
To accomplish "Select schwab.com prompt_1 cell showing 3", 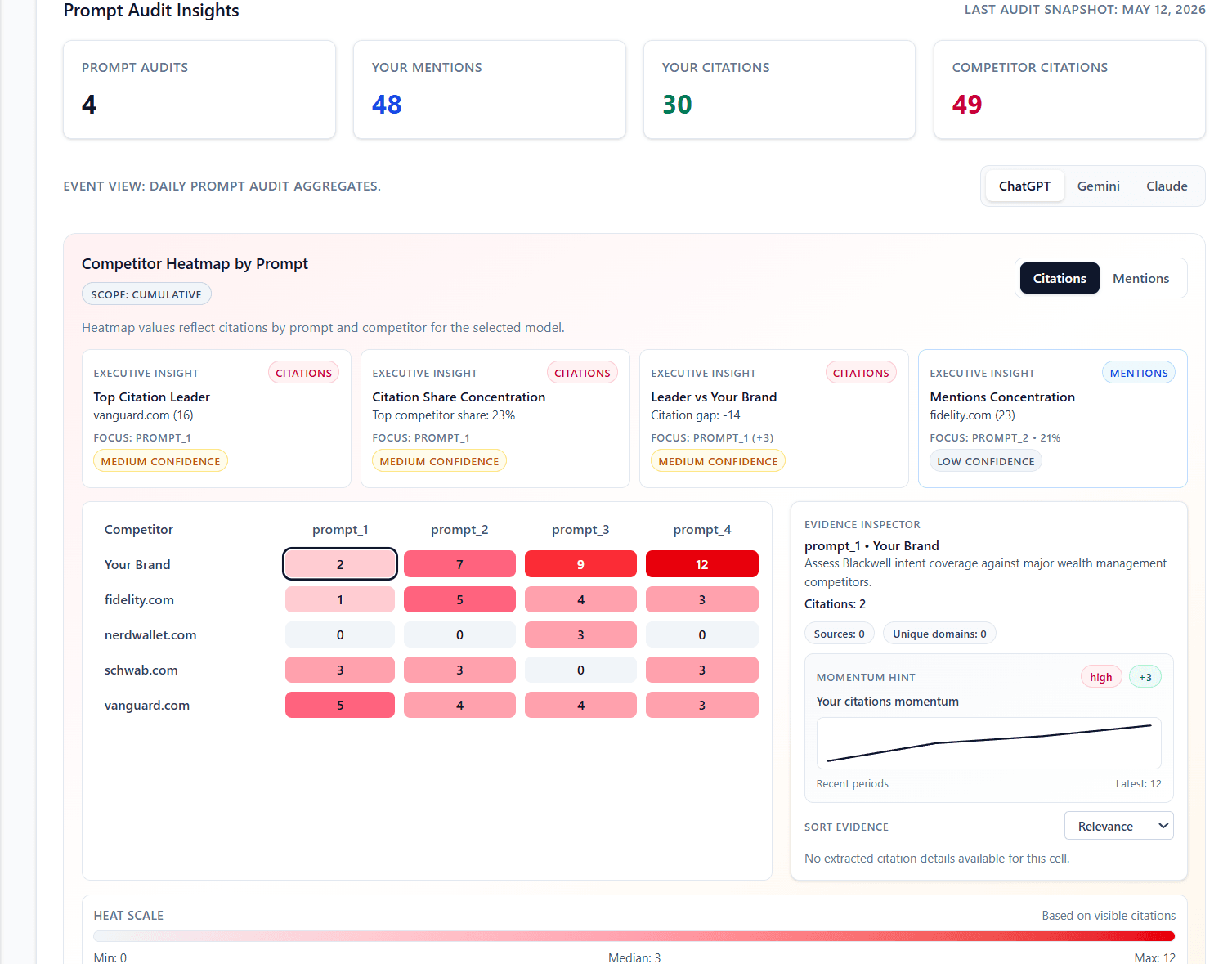I will [340, 670].
